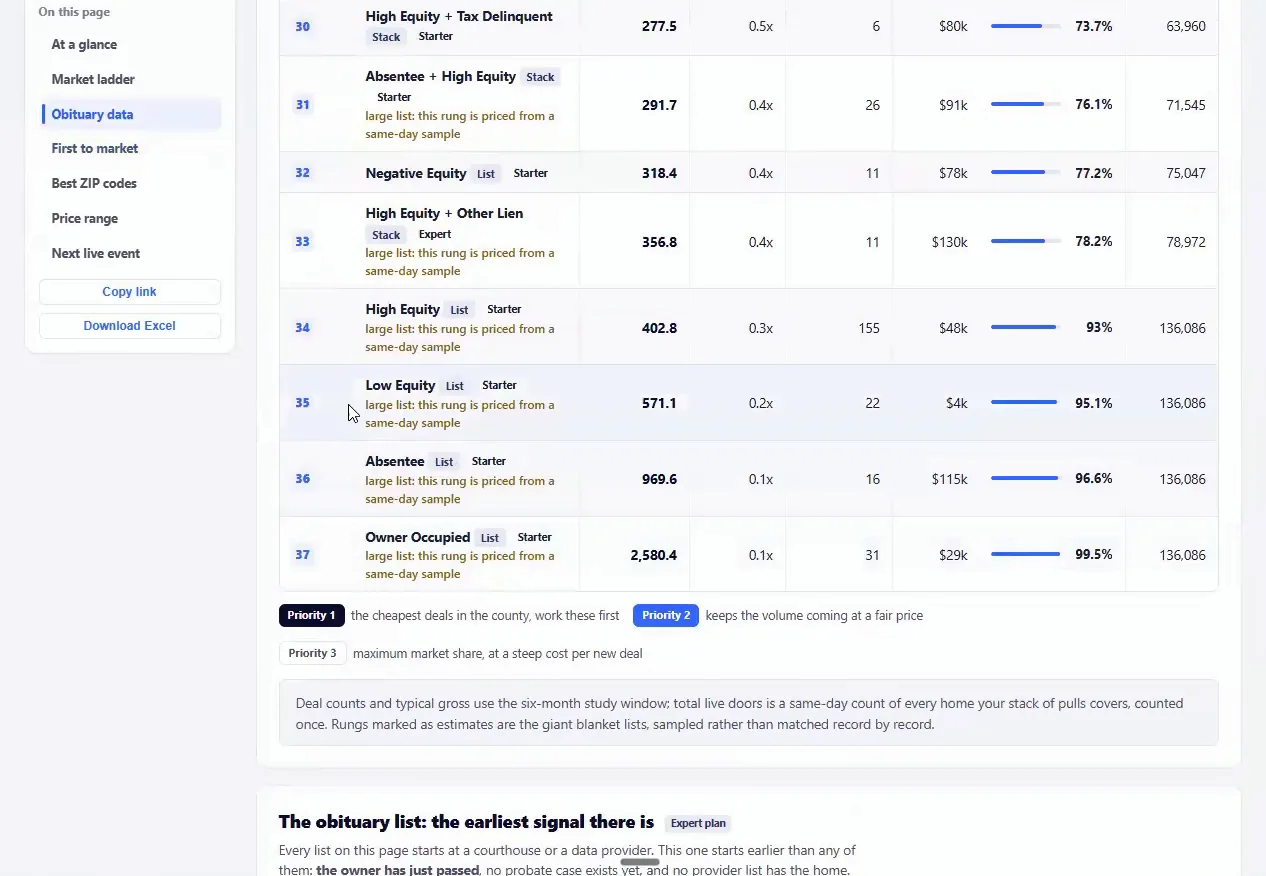
Task: Click the Priority 2 legend badge
Action: 666,616
